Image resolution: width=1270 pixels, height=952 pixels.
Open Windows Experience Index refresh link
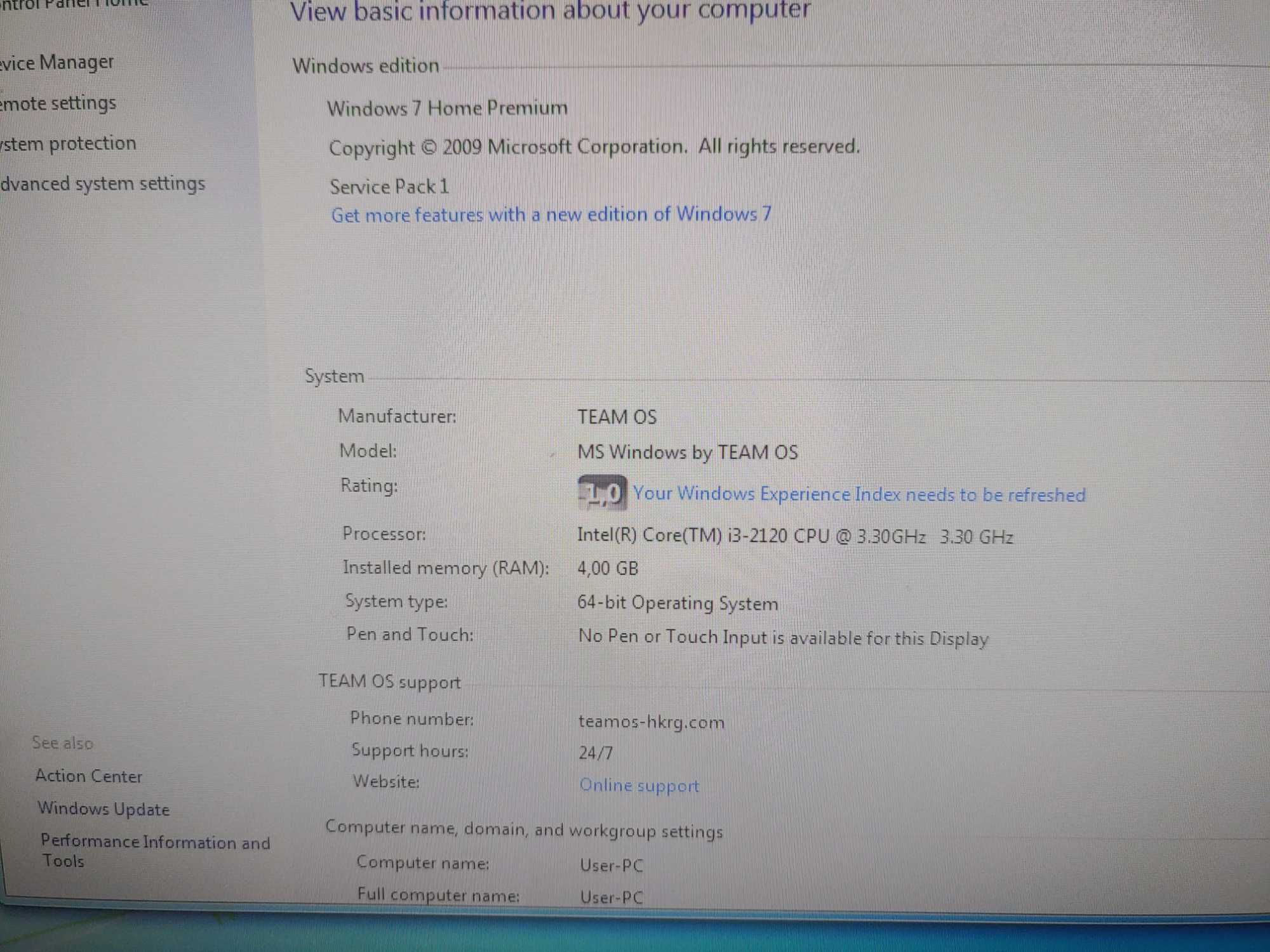point(859,494)
